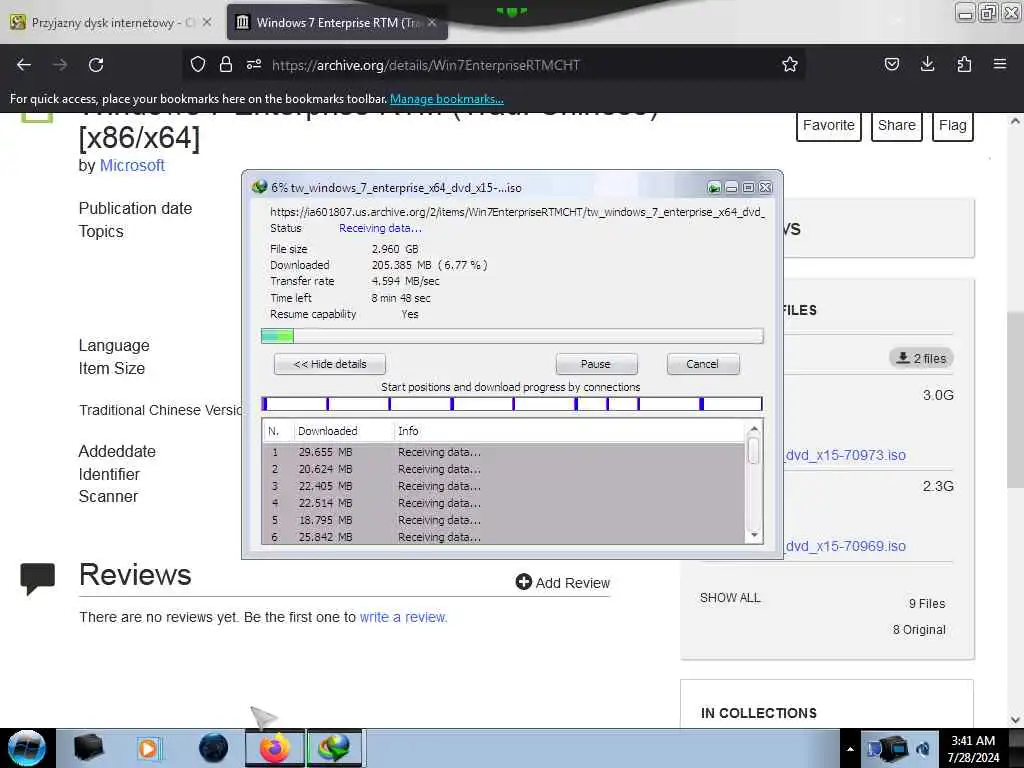The height and width of the screenshot is (768, 1024).
Task: Open the black box taskbar icon
Action: point(88,748)
